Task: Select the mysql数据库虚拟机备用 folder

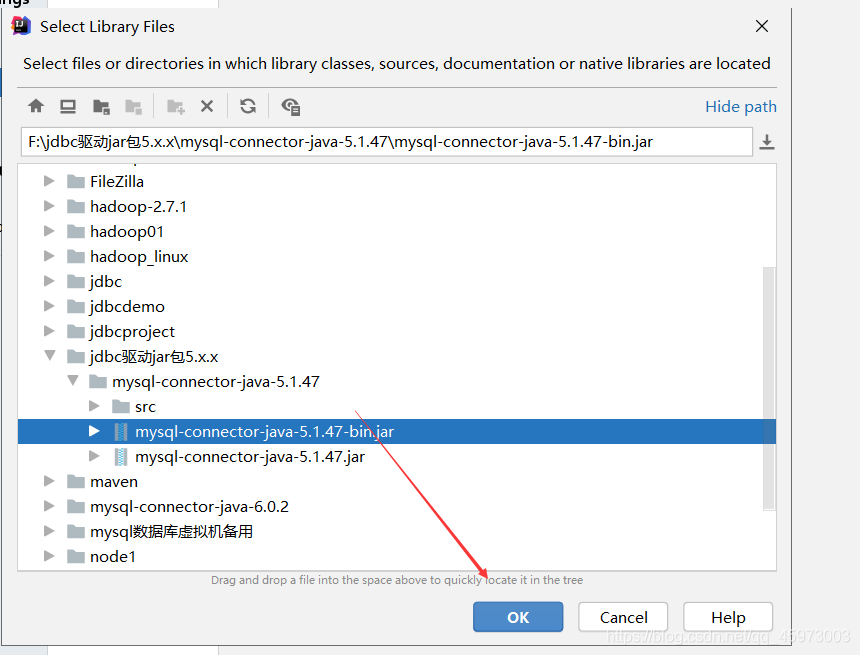Action: click(x=171, y=532)
